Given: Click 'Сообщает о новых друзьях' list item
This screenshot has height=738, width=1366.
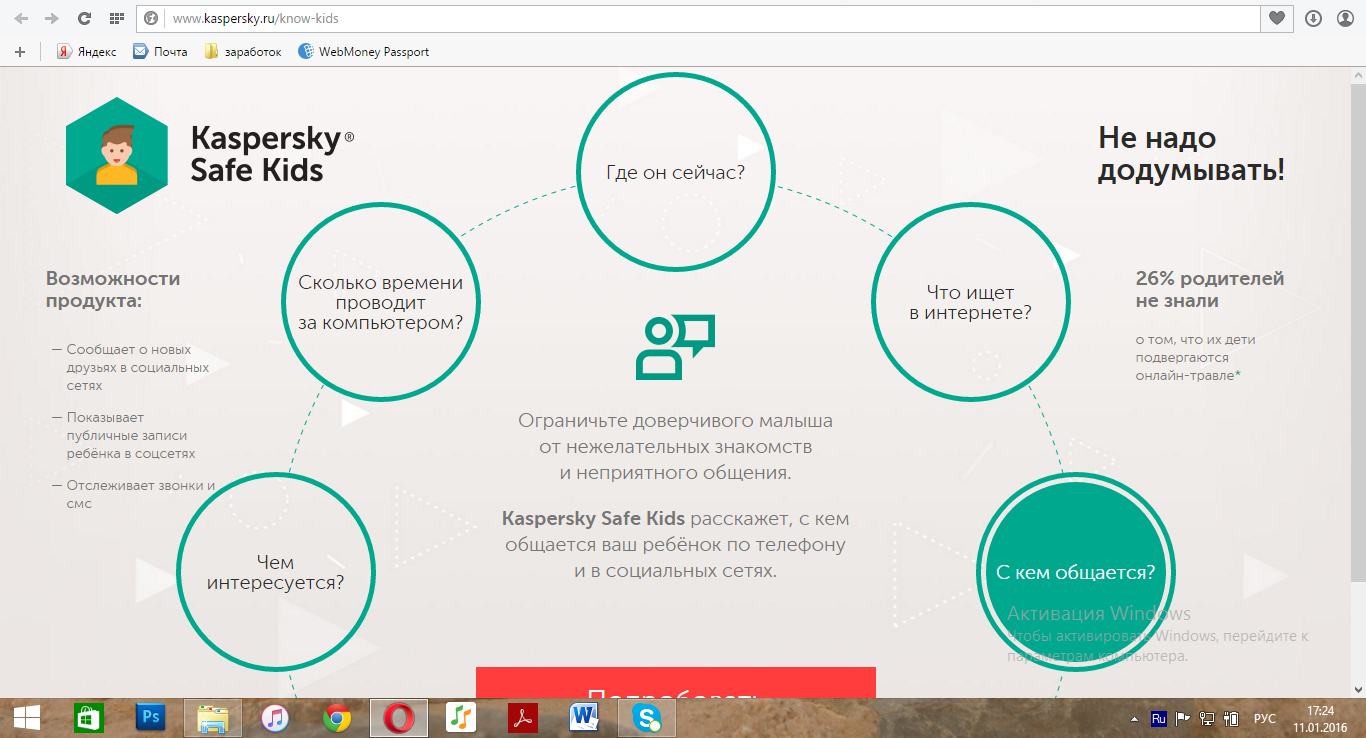Looking at the screenshot, I should tap(130, 367).
